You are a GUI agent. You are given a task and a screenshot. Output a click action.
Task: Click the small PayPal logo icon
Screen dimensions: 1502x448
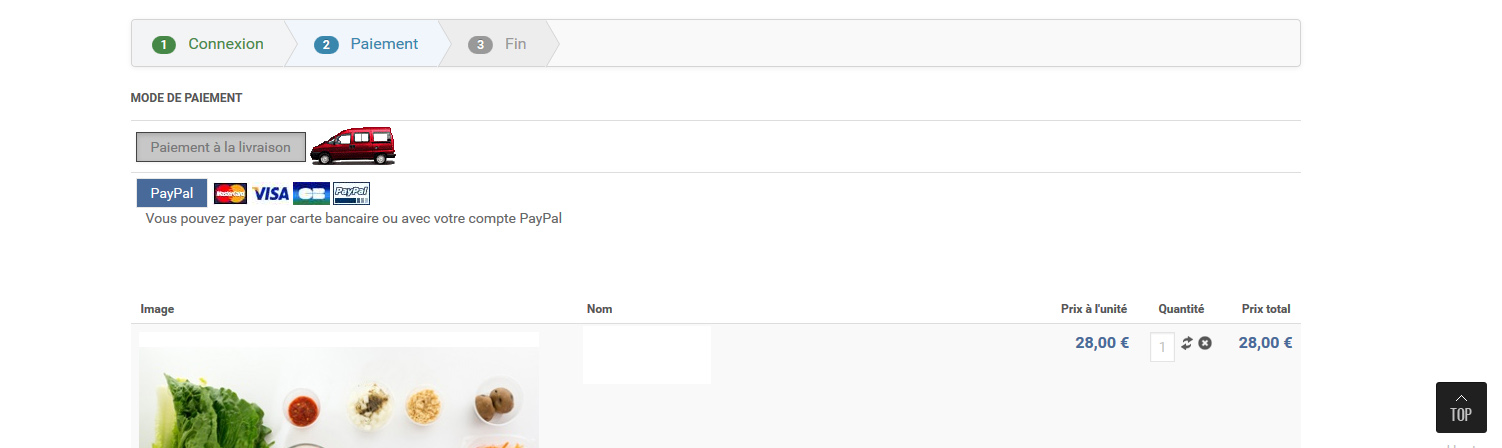[351, 193]
